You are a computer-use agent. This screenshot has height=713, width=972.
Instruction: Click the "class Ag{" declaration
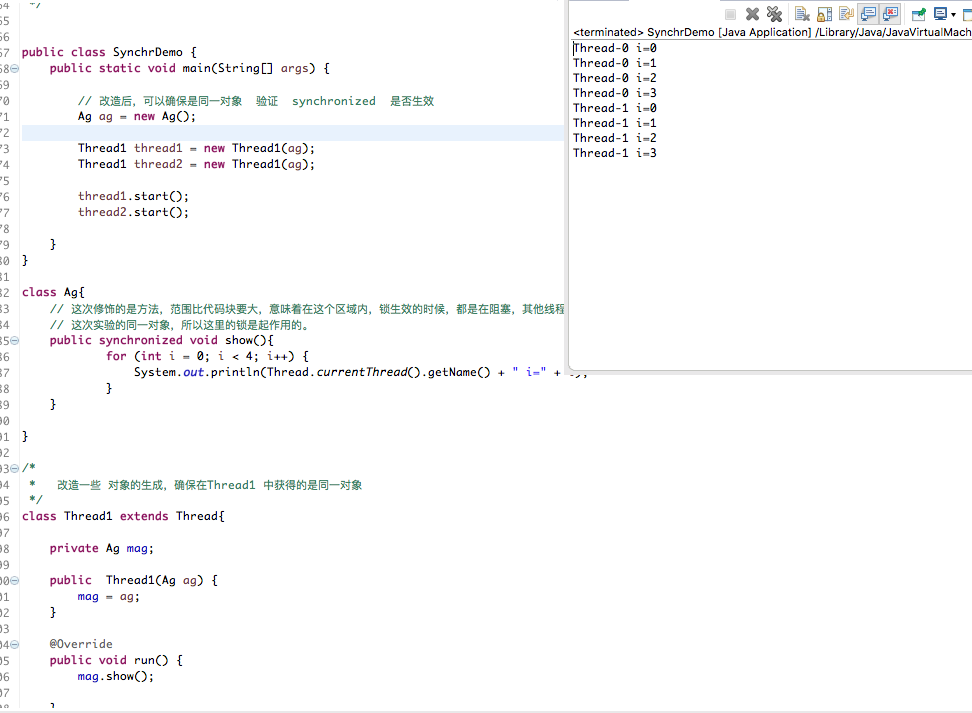[53, 293]
